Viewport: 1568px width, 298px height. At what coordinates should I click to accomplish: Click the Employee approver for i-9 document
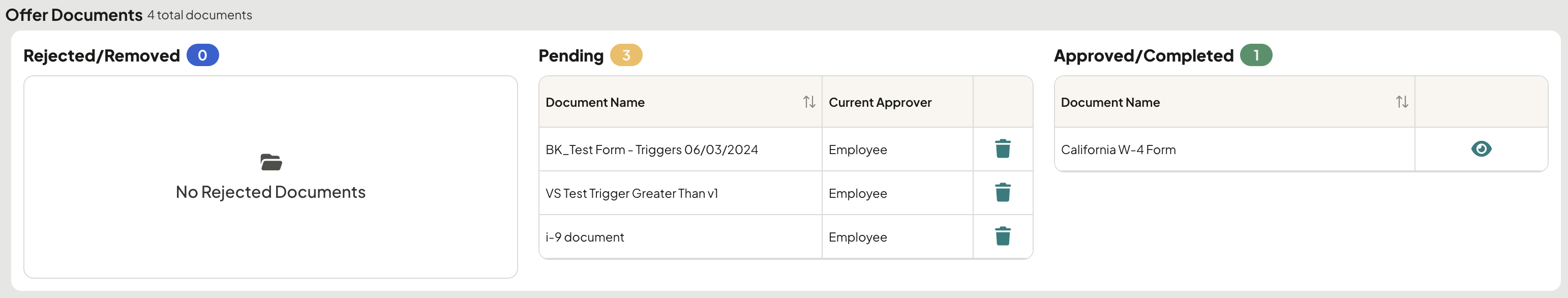coord(857,237)
